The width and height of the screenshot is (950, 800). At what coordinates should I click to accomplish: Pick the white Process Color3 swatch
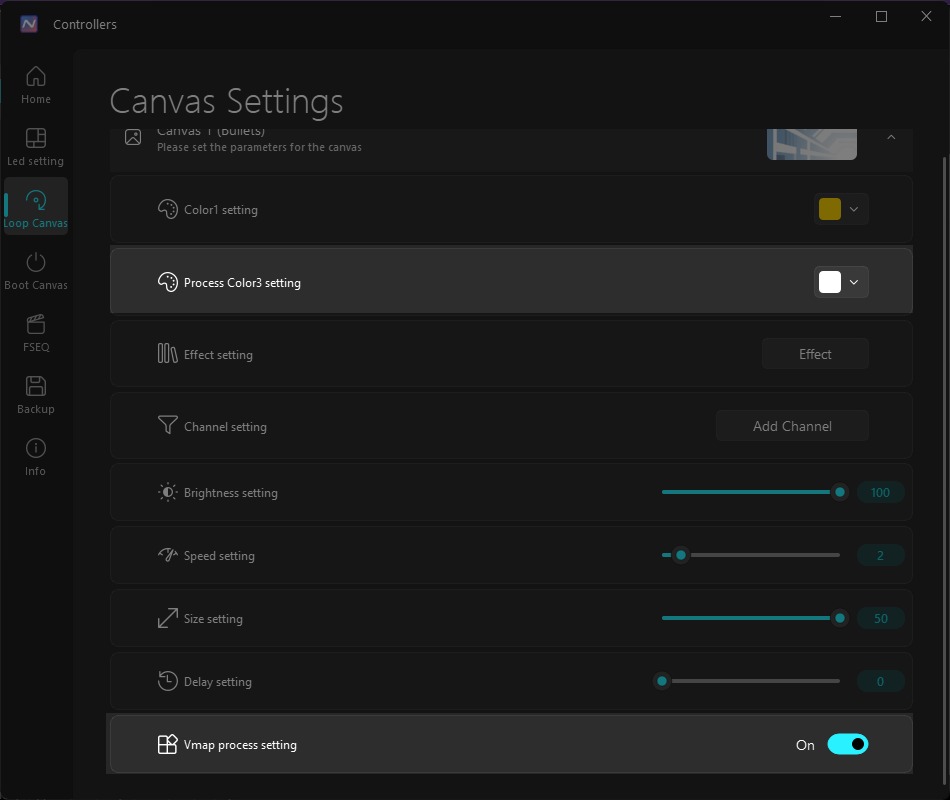829,282
